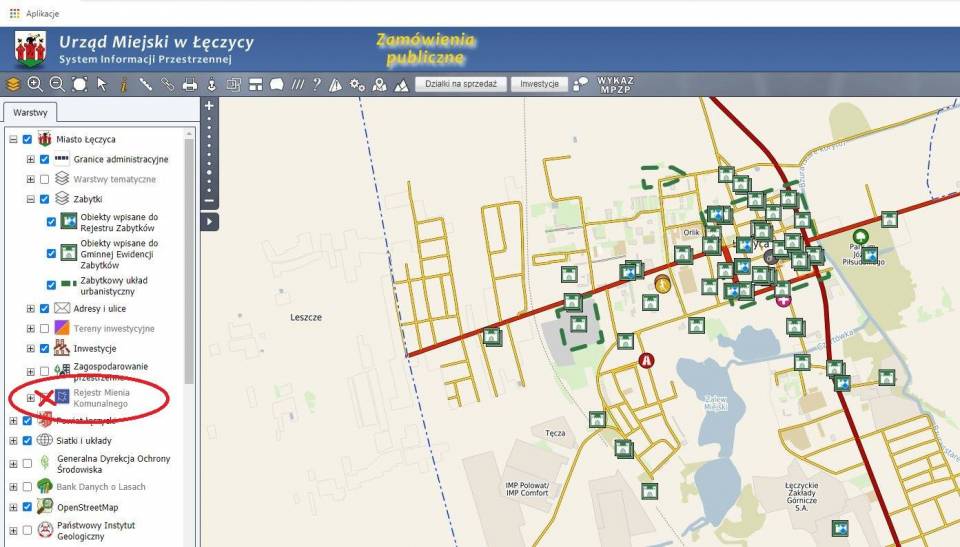Image resolution: width=960 pixels, height=547 pixels.
Task: Select the zoom out magnifier tool
Action: [x=57, y=84]
